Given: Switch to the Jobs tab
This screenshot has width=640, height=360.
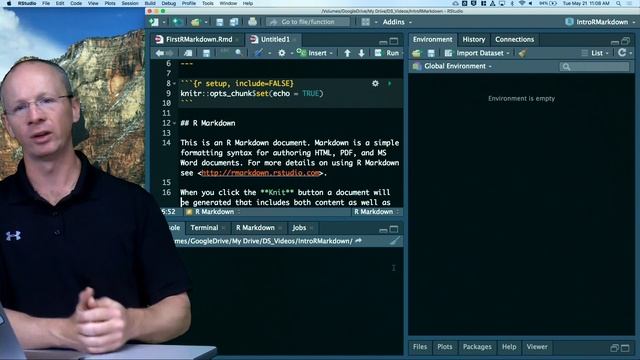Looking at the screenshot, I should (299, 228).
